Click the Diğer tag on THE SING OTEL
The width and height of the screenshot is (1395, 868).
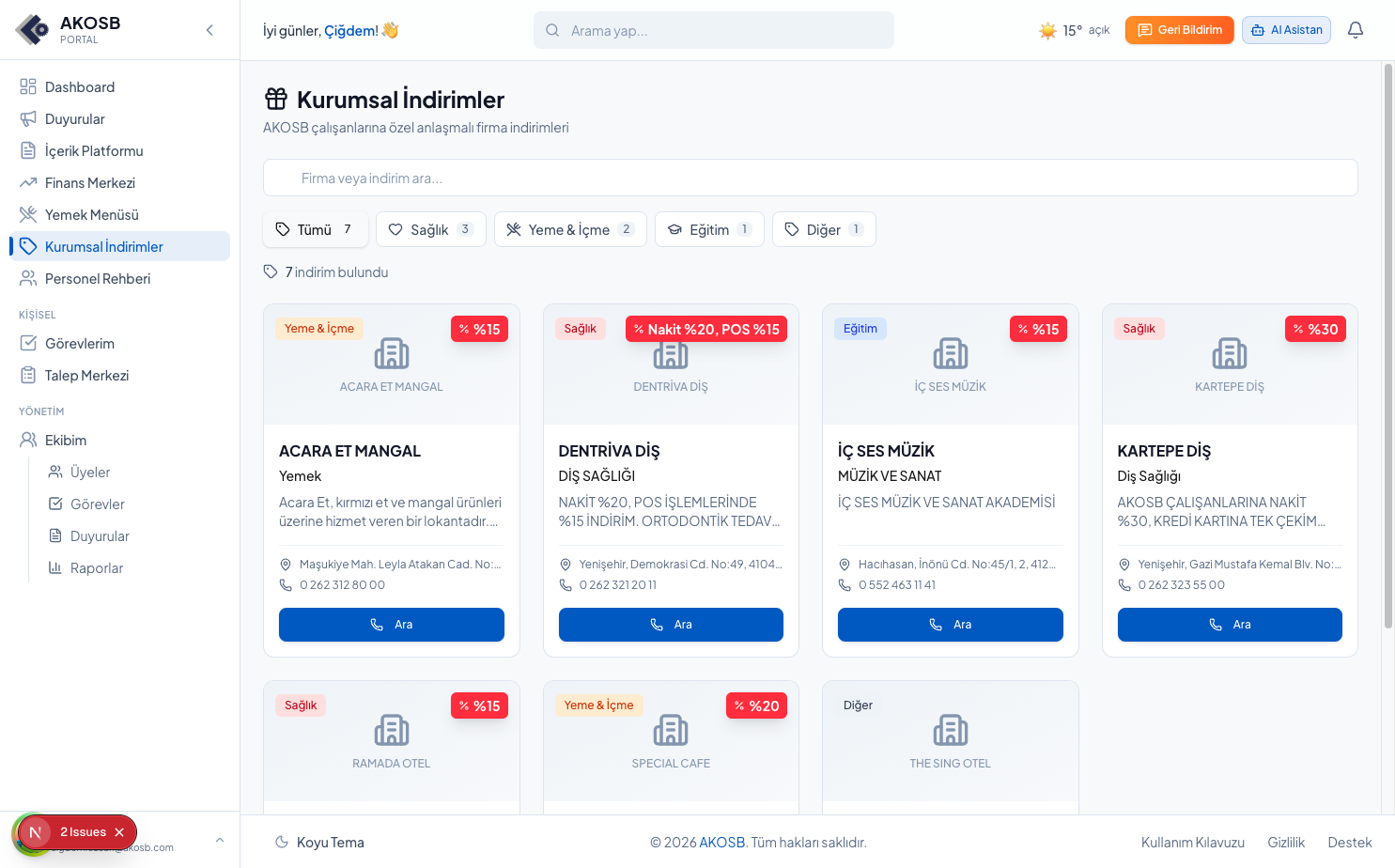click(x=858, y=705)
